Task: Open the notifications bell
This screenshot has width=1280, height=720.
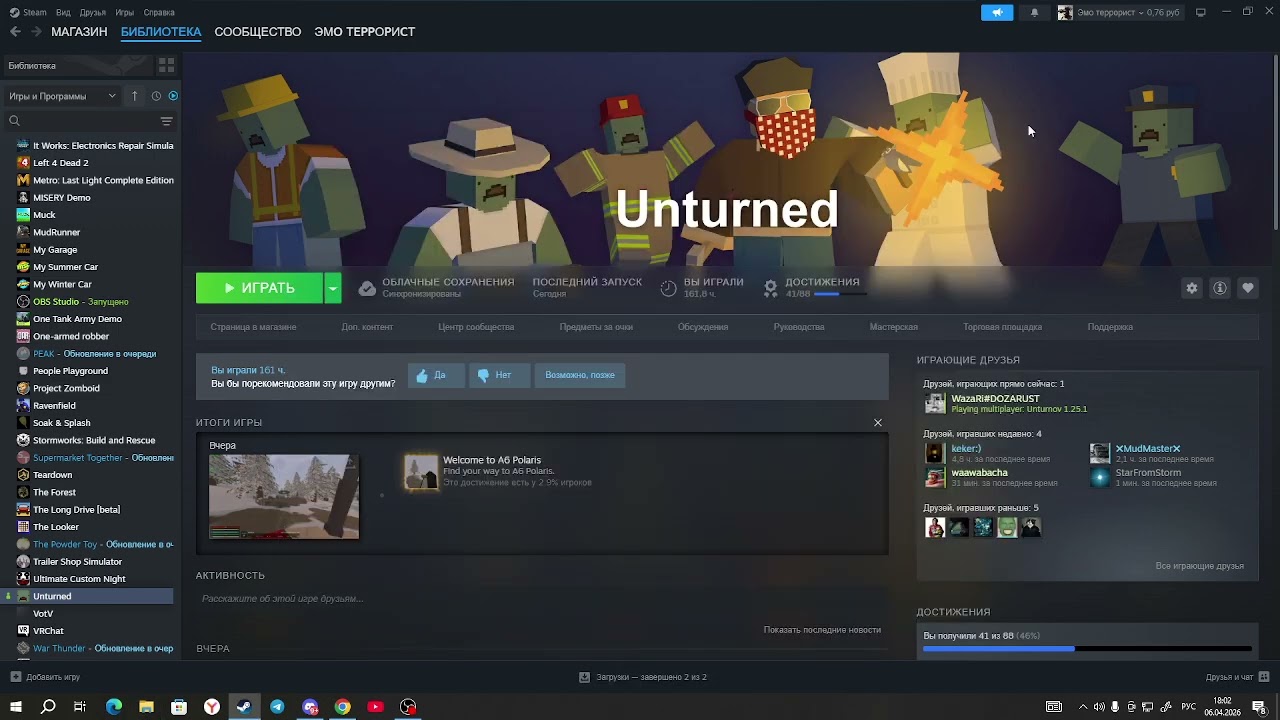Action: point(1034,12)
